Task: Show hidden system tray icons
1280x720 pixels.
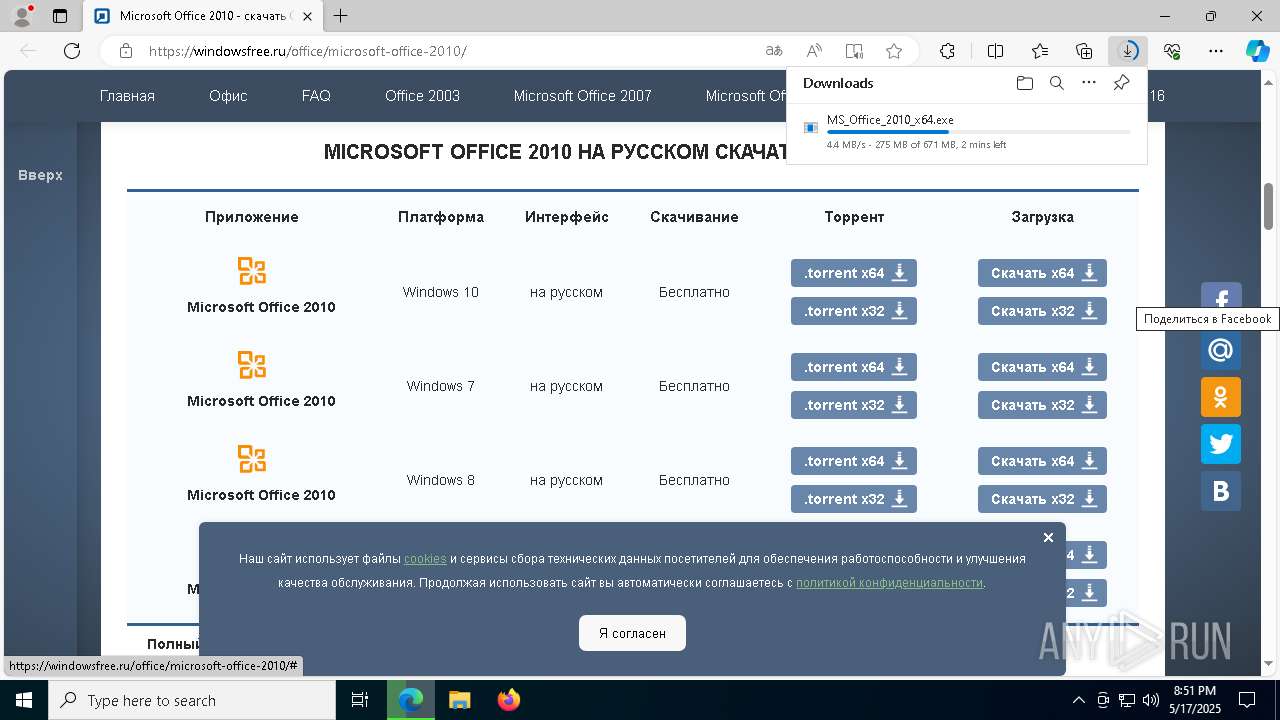Action: [x=1078, y=700]
